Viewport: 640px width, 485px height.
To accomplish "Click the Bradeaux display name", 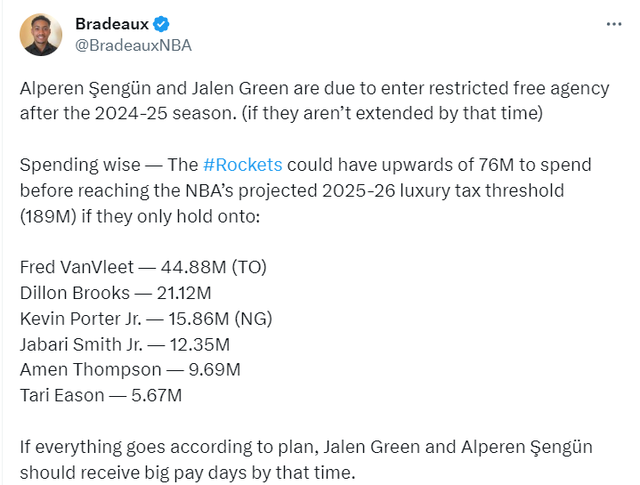I will click(x=112, y=24).
